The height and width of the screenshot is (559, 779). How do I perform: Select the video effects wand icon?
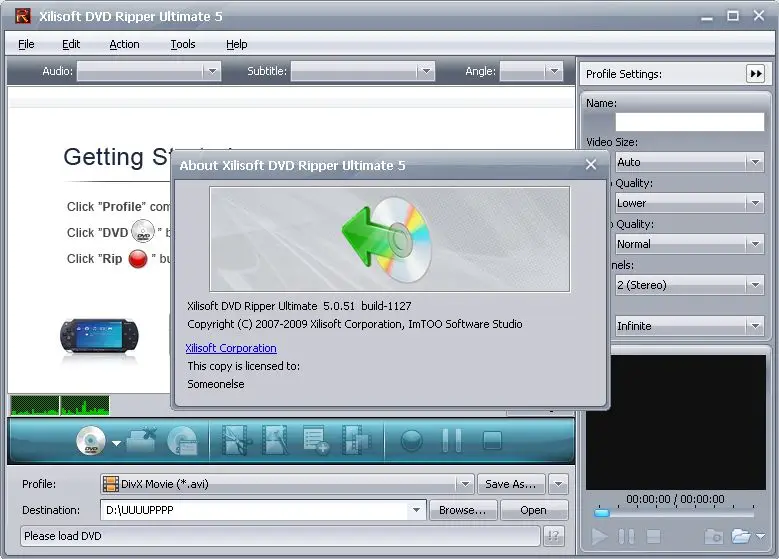275,440
